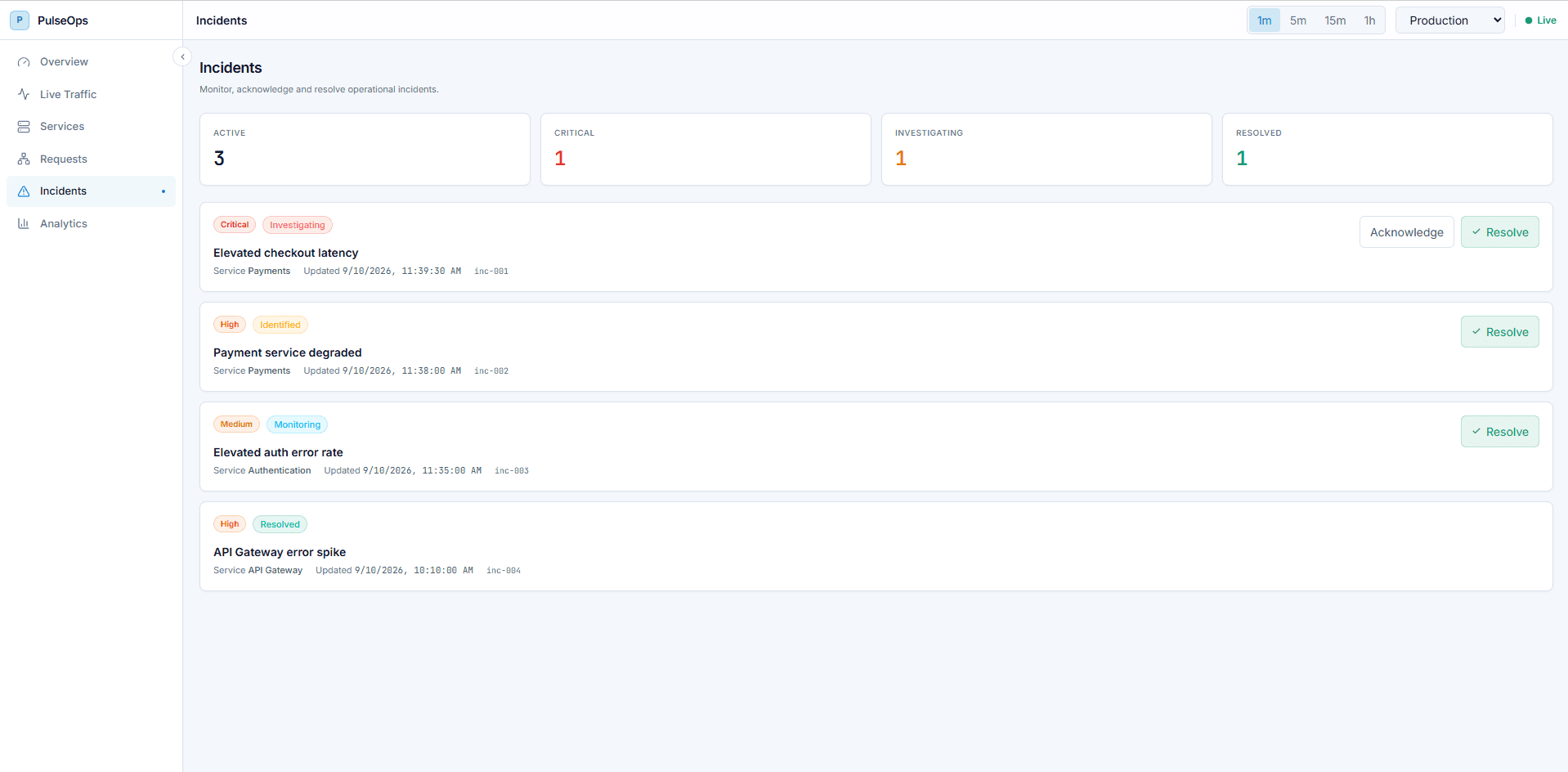The width and height of the screenshot is (1568, 772).
Task: Click the Analytics bar chart icon
Action: pos(24,223)
